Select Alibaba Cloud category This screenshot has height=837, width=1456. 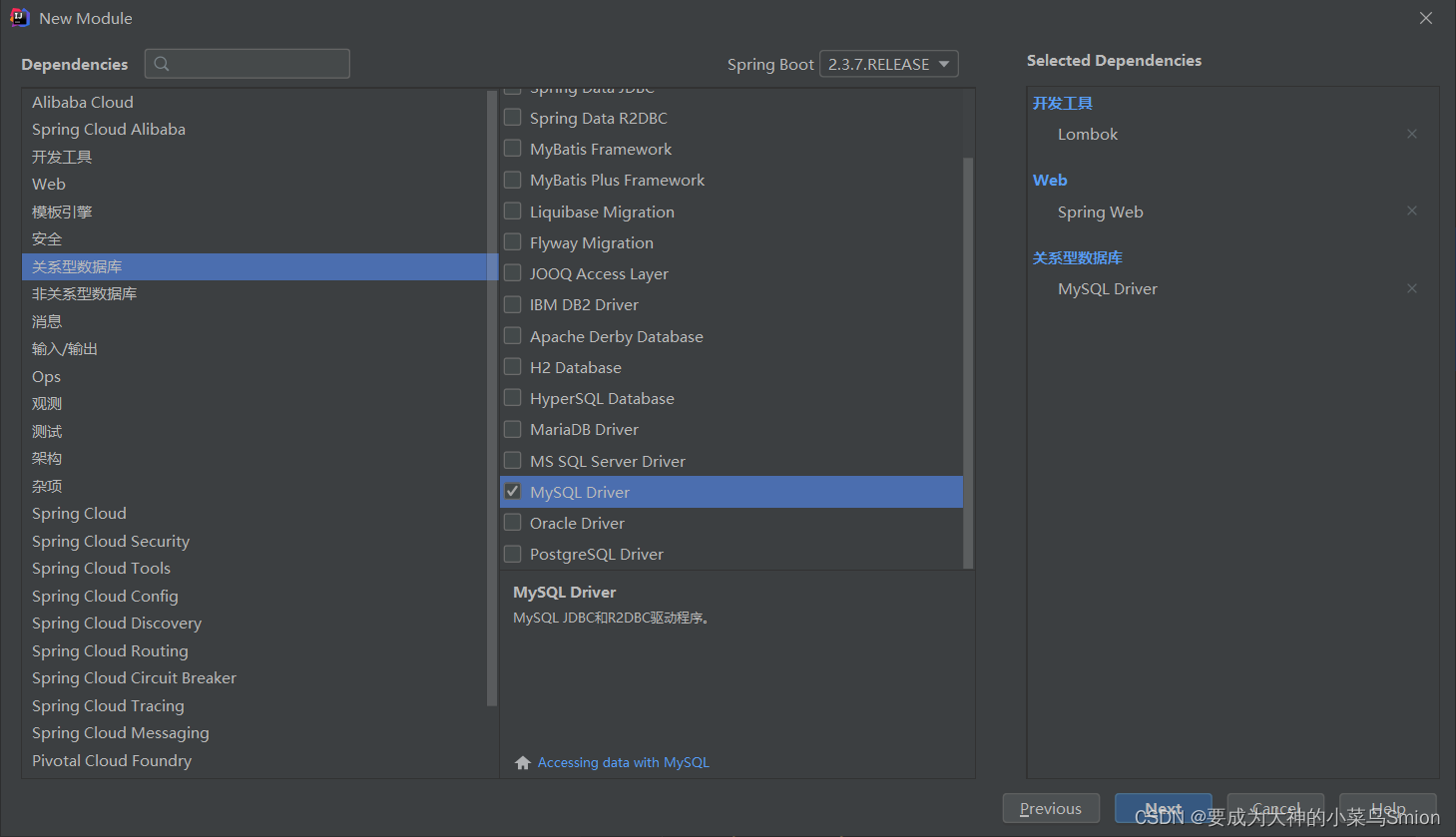pyautogui.click(x=253, y=102)
